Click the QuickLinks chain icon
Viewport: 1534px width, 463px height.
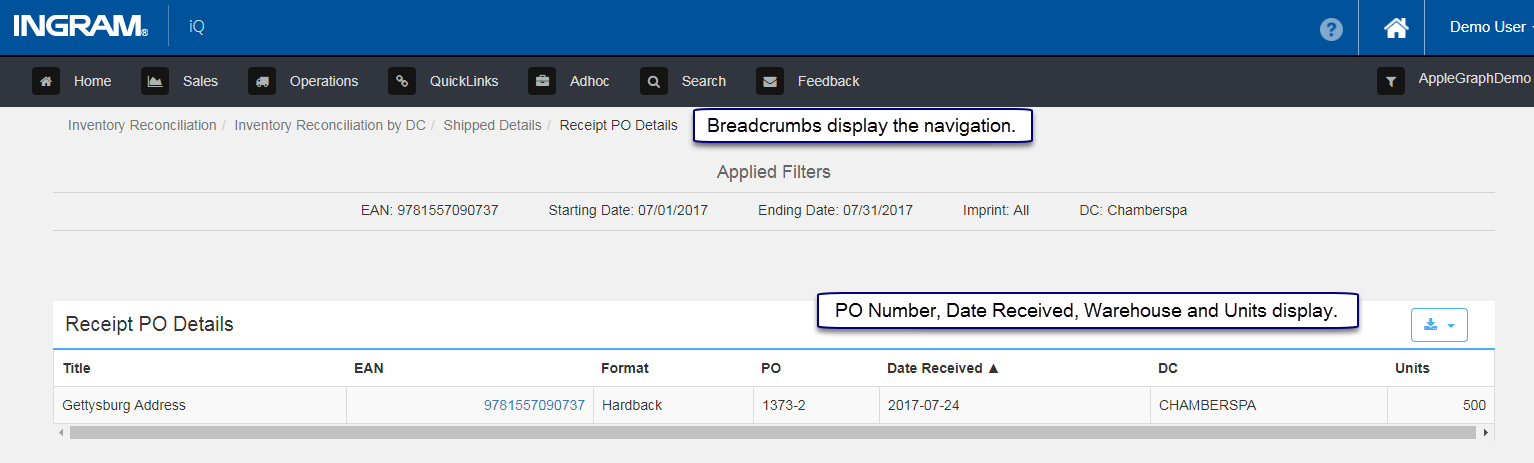click(x=402, y=81)
